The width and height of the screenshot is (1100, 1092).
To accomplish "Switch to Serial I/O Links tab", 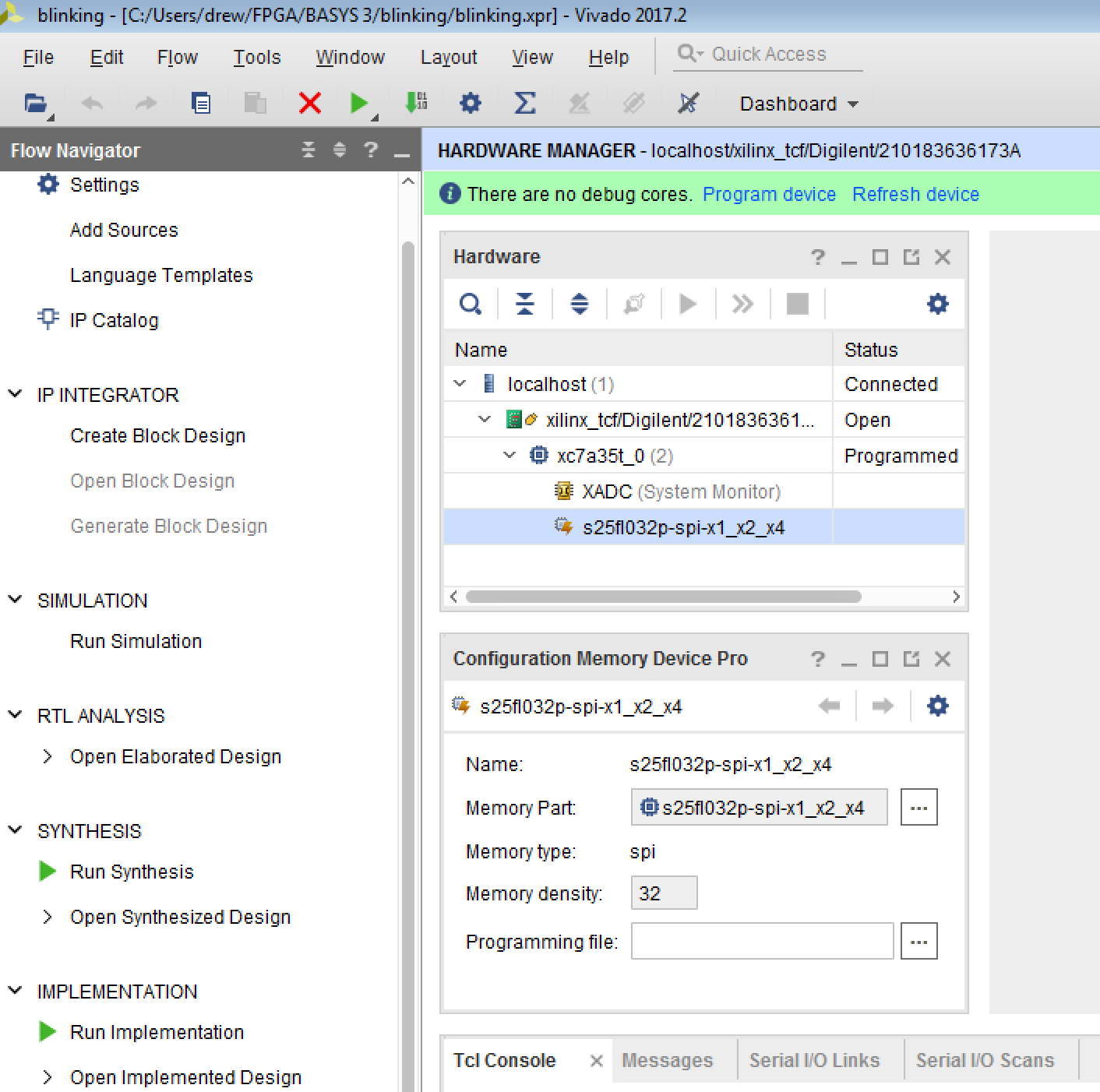I will (x=815, y=1060).
